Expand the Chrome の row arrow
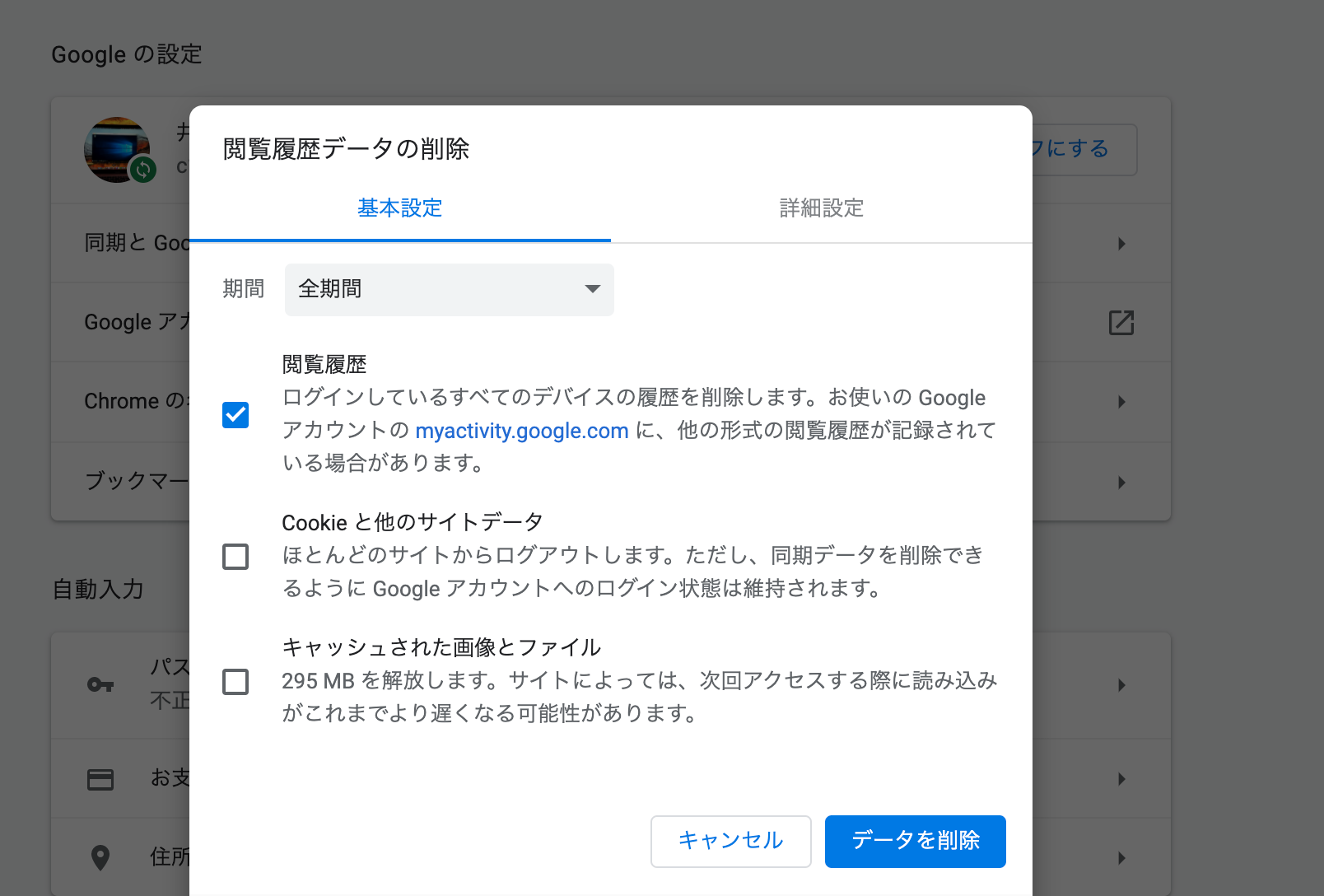Screen dimensions: 1324x896 (1121, 402)
